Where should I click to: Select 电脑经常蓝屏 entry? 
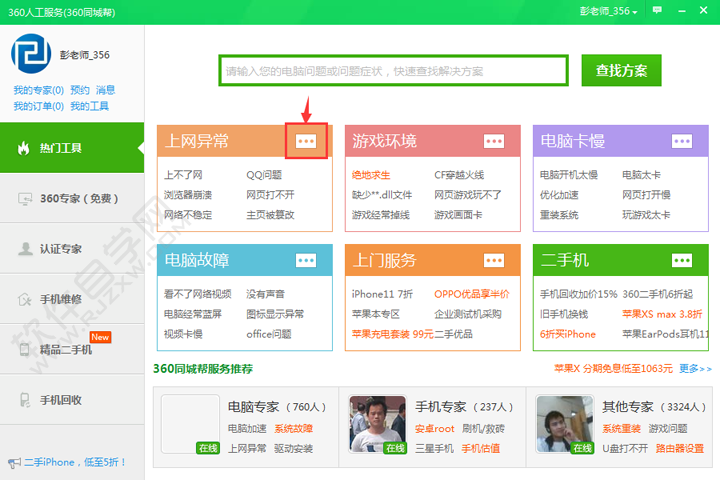pos(193,314)
